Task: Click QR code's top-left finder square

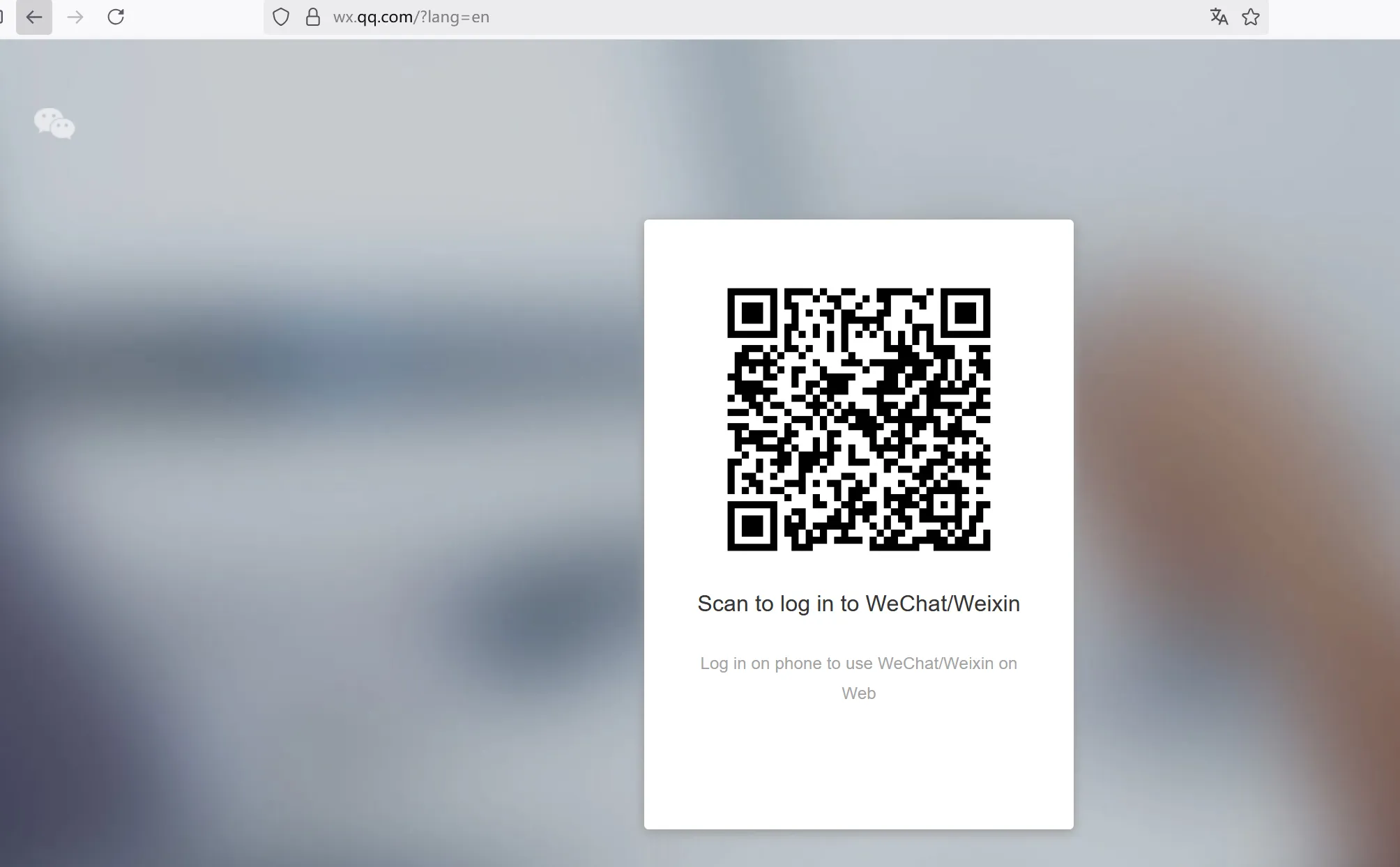Action: 752,313
